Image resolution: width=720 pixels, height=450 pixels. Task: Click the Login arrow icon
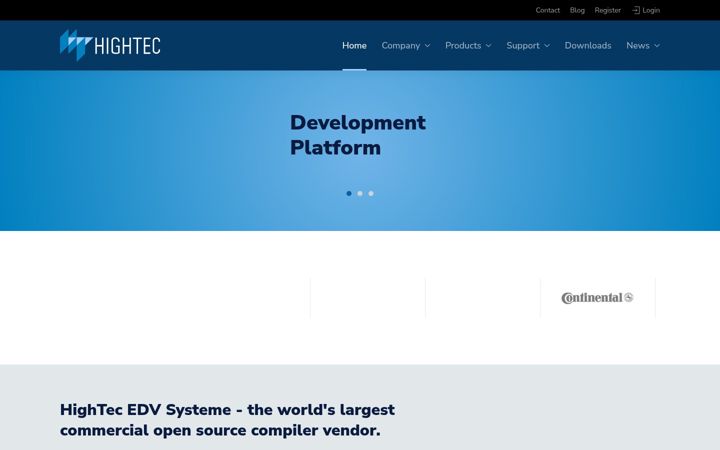[636, 10]
